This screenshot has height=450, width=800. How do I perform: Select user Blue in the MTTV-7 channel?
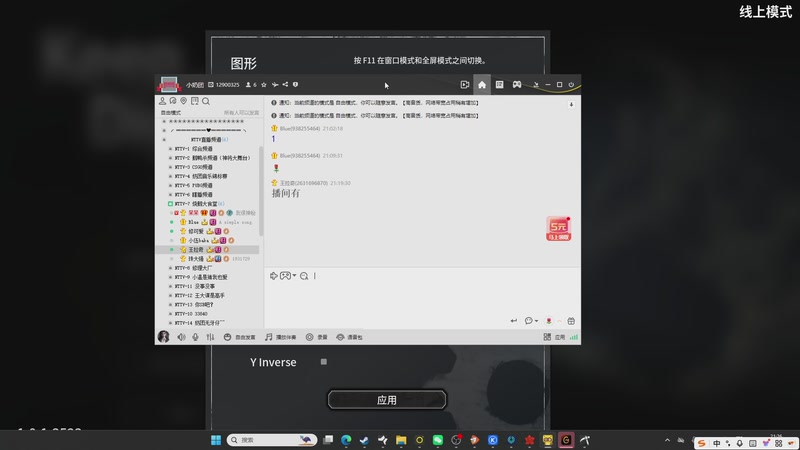pyautogui.click(x=207, y=222)
